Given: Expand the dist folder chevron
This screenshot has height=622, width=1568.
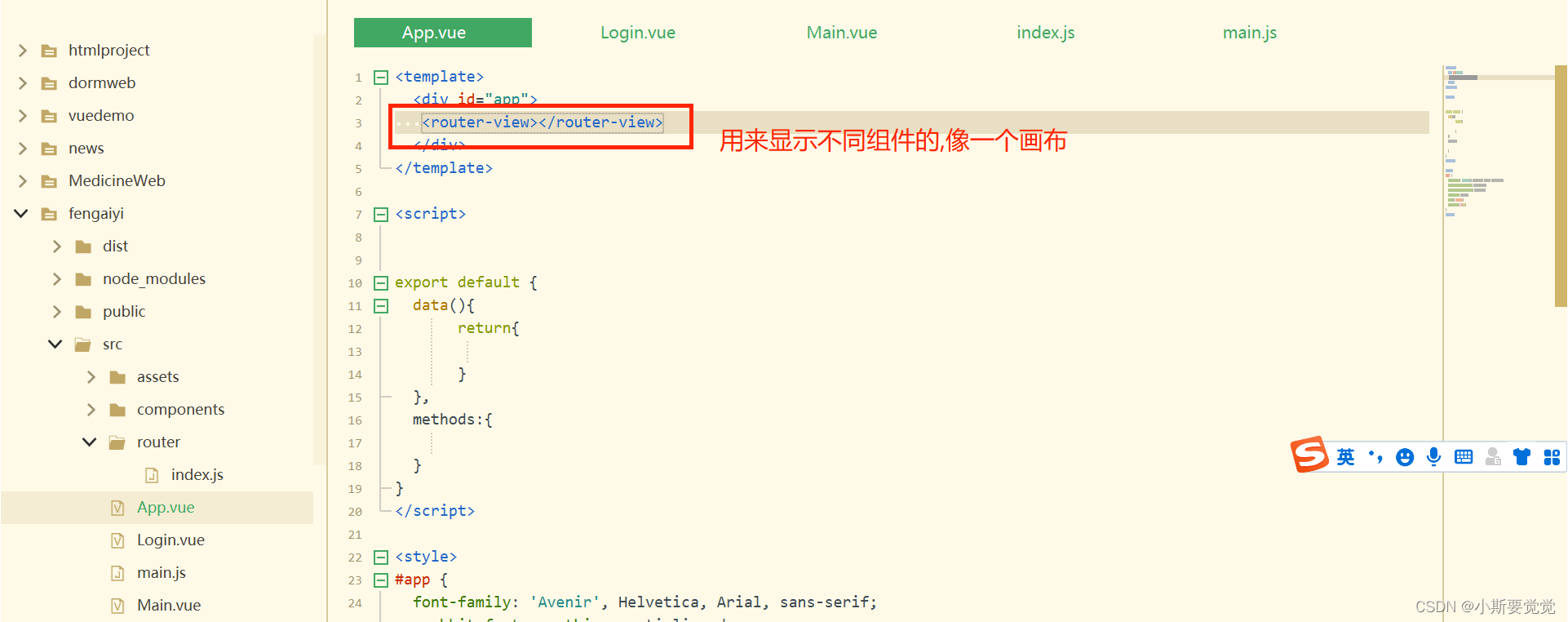Looking at the screenshot, I should pyautogui.click(x=57, y=247).
